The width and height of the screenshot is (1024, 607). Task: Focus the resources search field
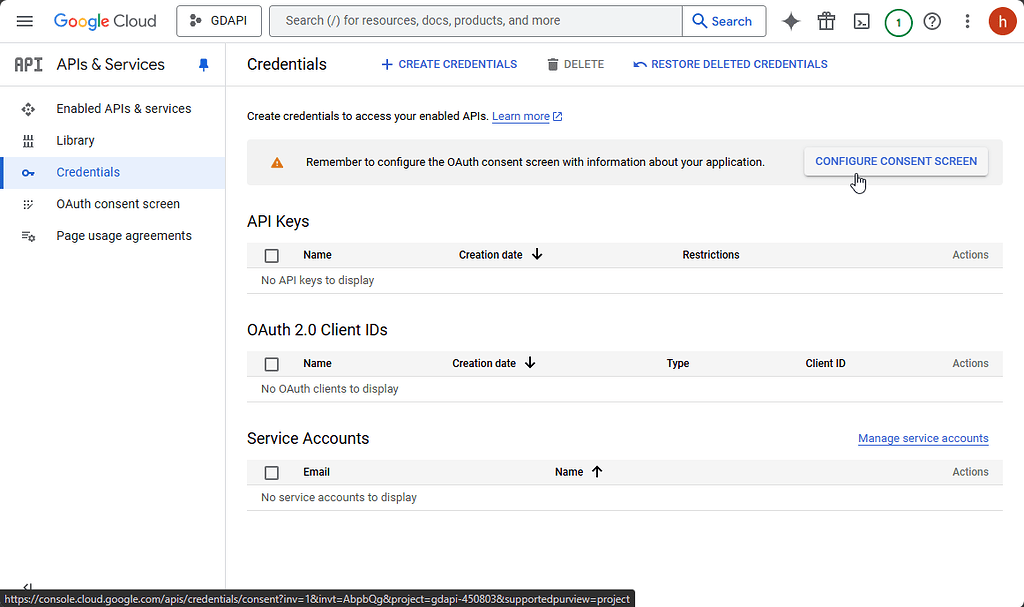tap(475, 21)
